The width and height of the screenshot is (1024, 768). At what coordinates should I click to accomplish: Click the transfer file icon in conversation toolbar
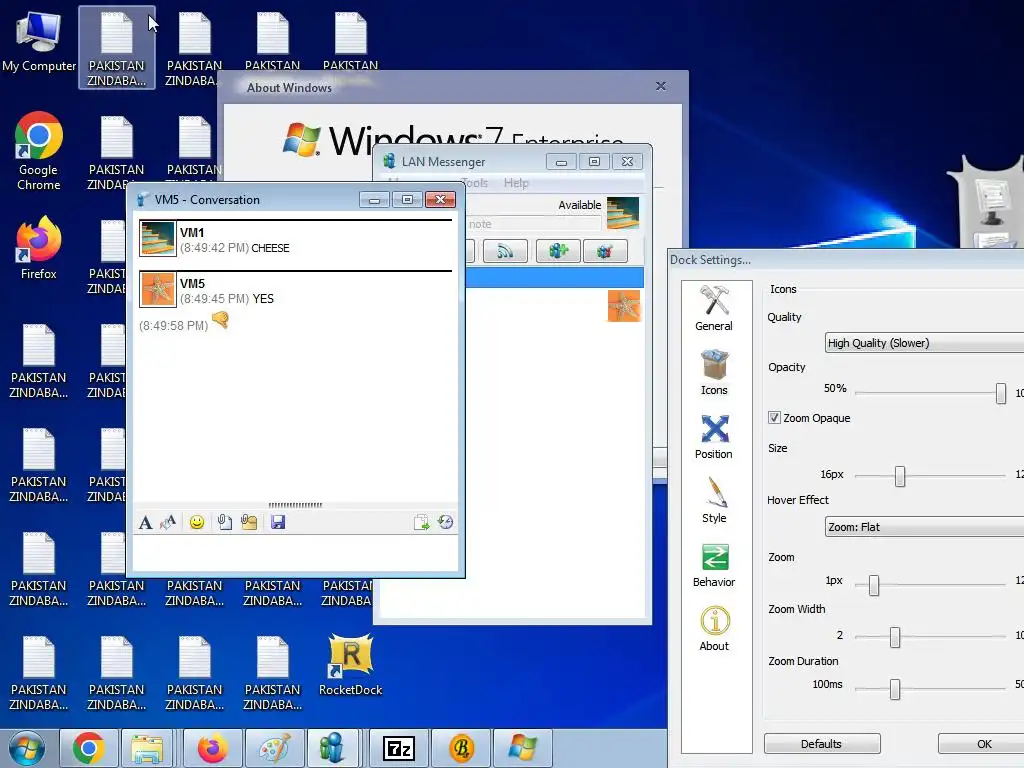click(421, 522)
